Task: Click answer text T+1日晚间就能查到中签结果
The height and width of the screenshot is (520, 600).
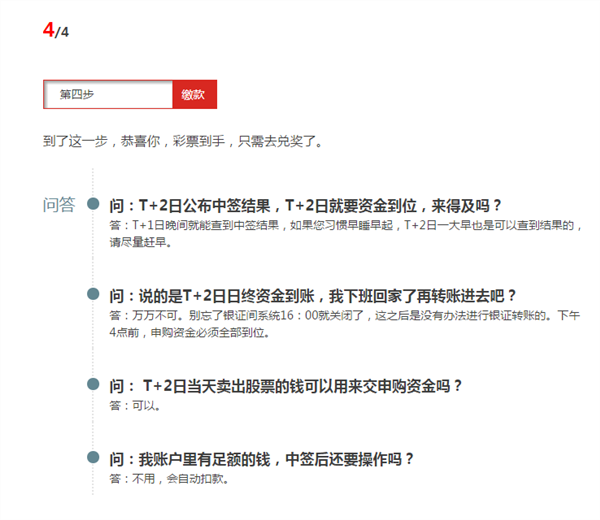Action: click(x=205, y=225)
